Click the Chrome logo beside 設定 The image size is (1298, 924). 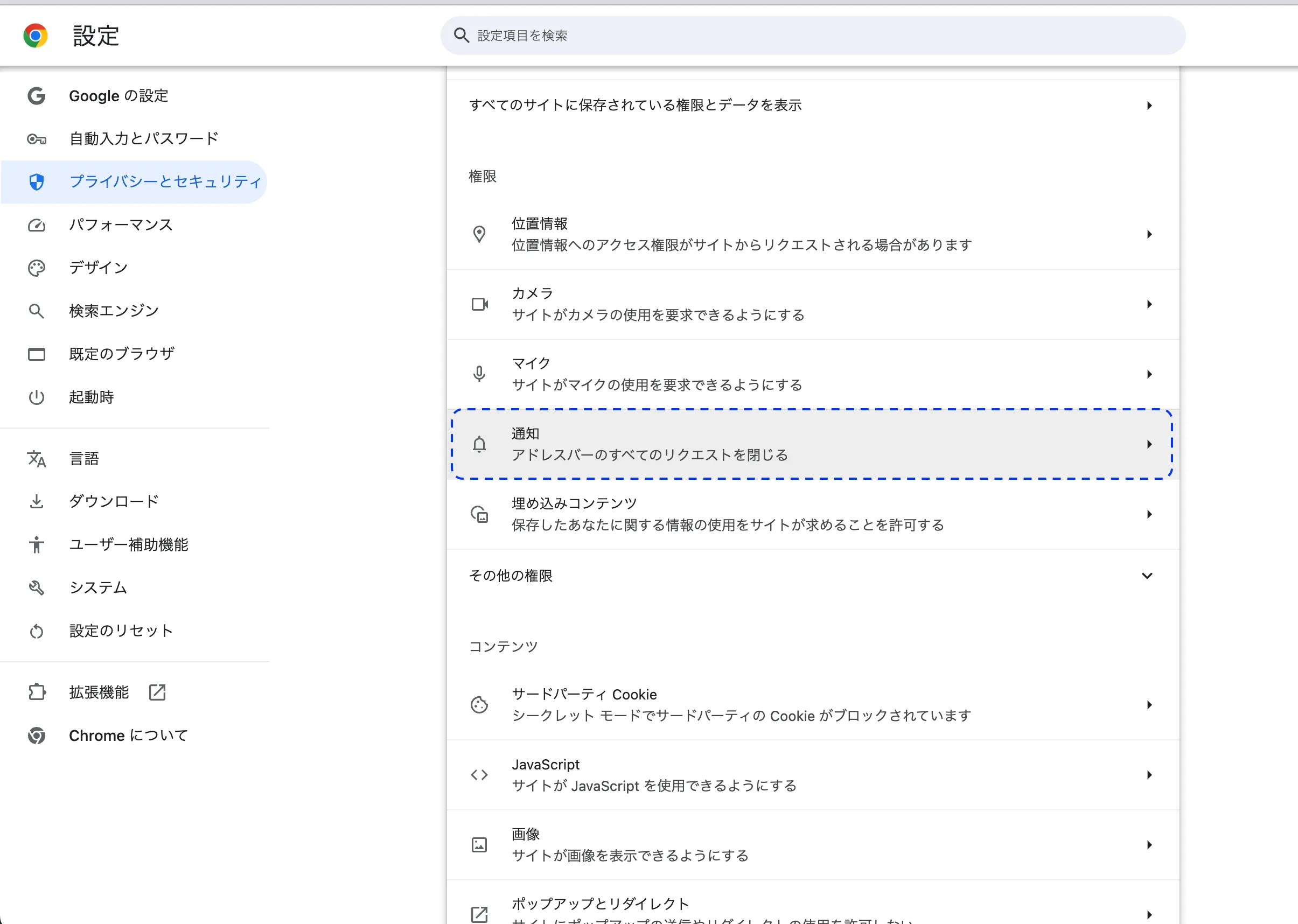36,36
